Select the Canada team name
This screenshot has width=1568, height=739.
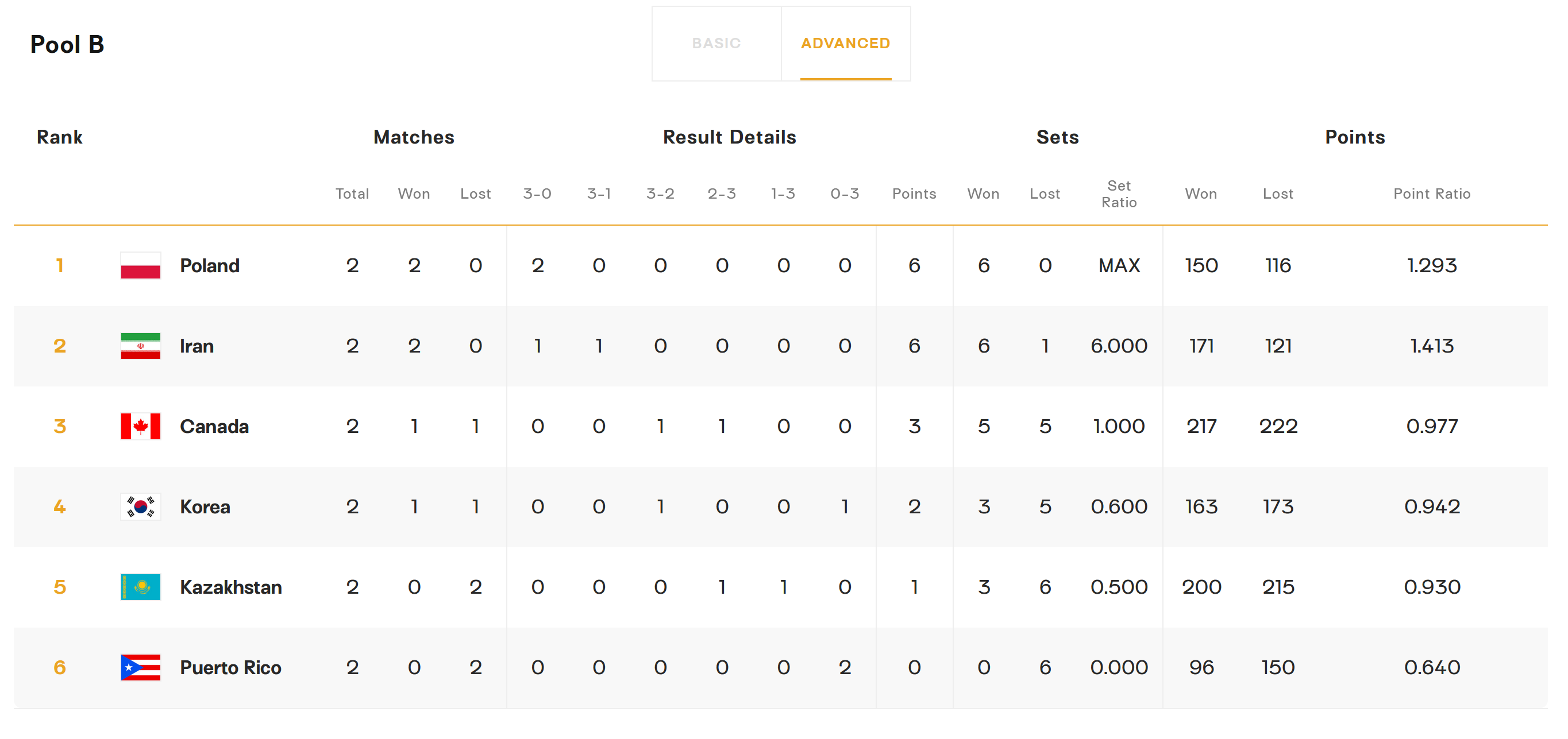pyautogui.click(x=214, y=427)
